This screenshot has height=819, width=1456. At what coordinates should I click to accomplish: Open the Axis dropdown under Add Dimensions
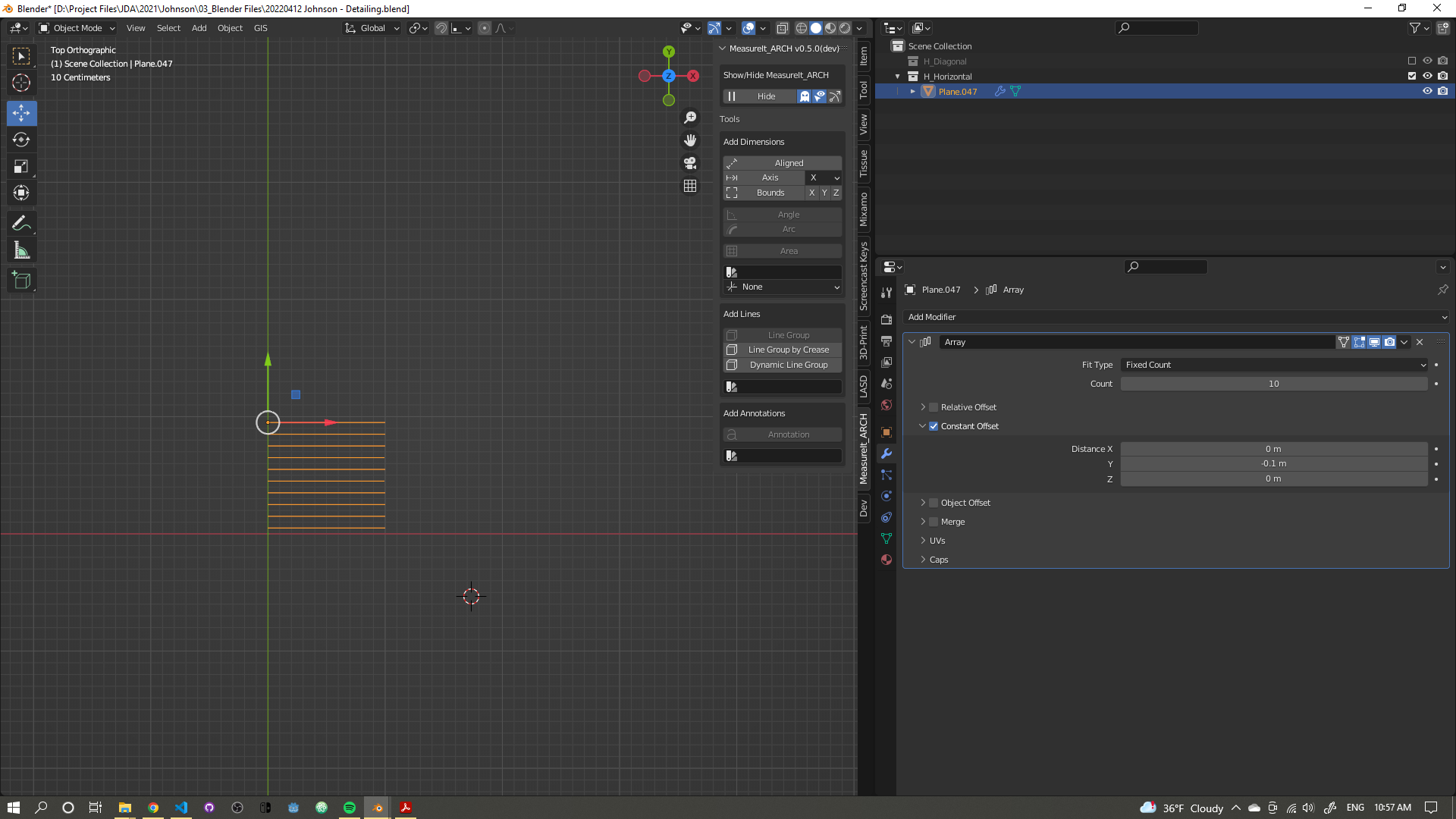tap(824, 177)
